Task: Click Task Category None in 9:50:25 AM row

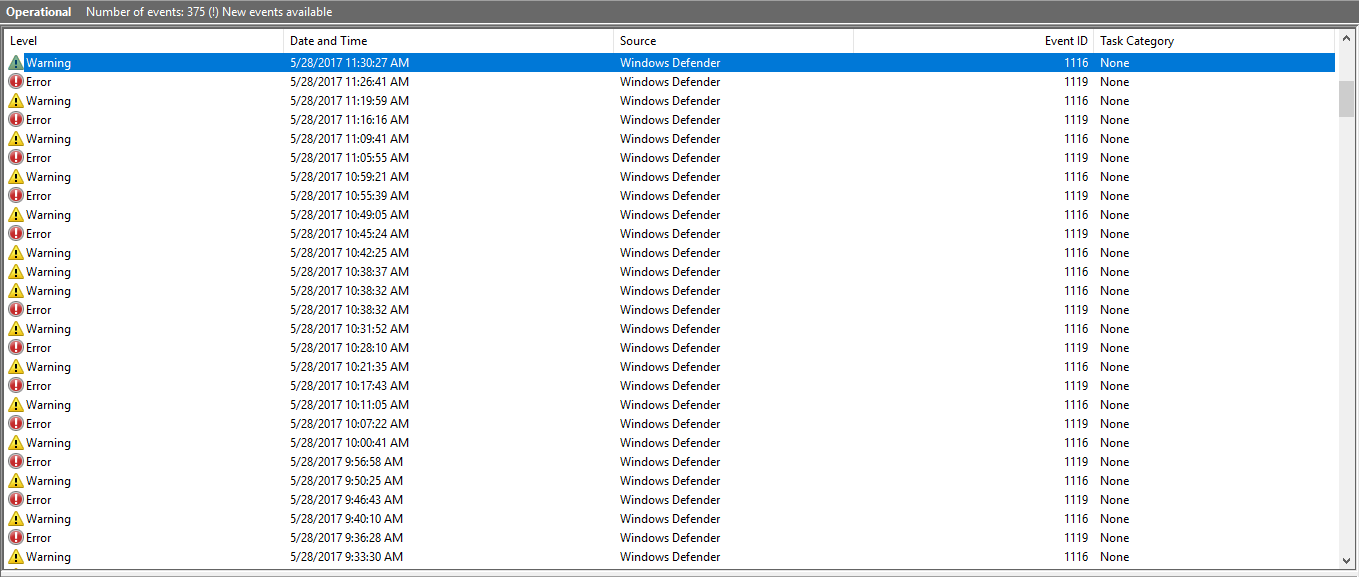Action: [1115, 481]
